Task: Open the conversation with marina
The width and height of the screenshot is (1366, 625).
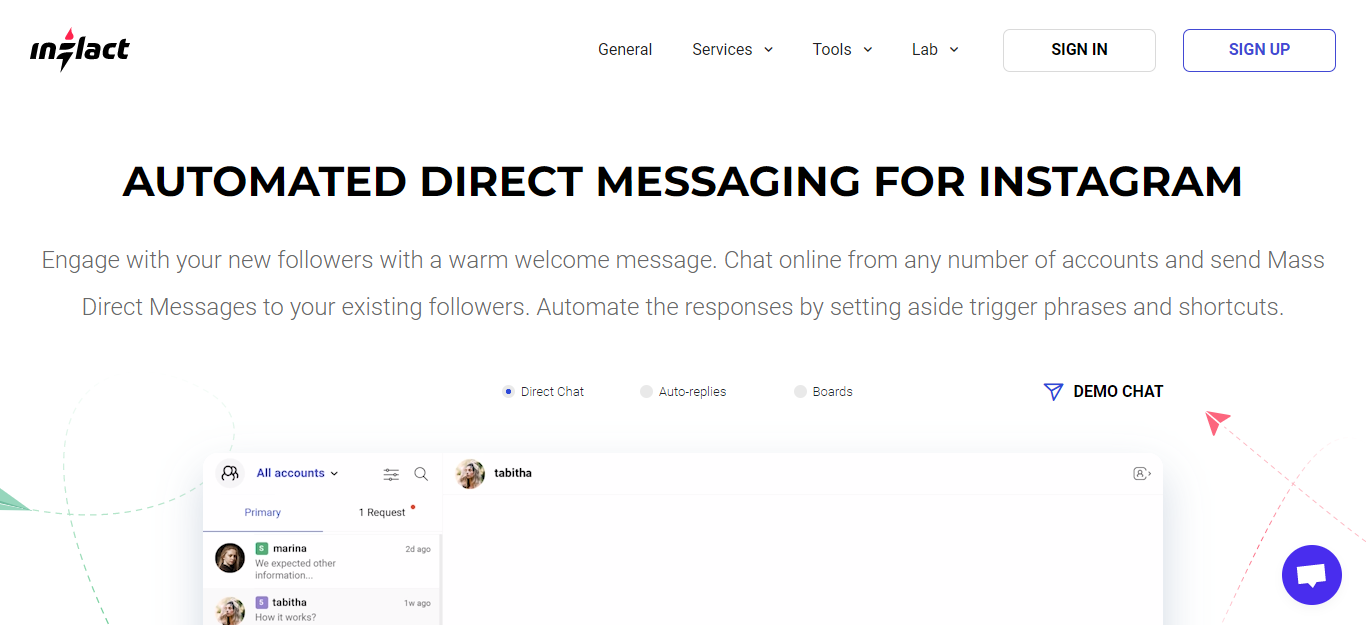Action: coord(320,558)
